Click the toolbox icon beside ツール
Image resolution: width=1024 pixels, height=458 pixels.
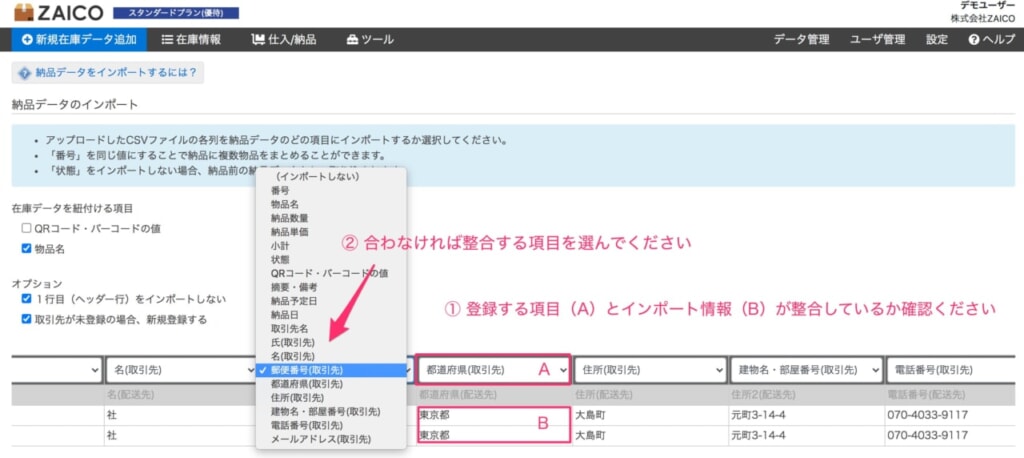pyautogui.click(x=352, y=39)
